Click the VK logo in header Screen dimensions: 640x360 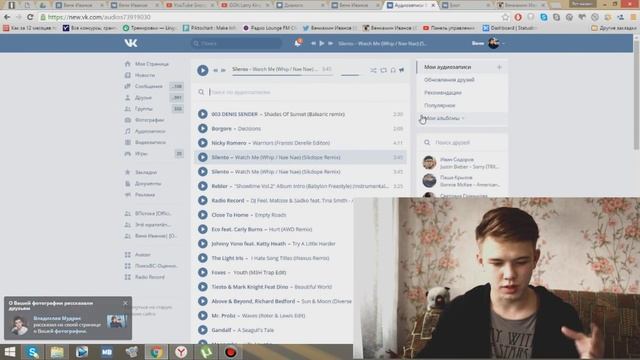point(131,43)
